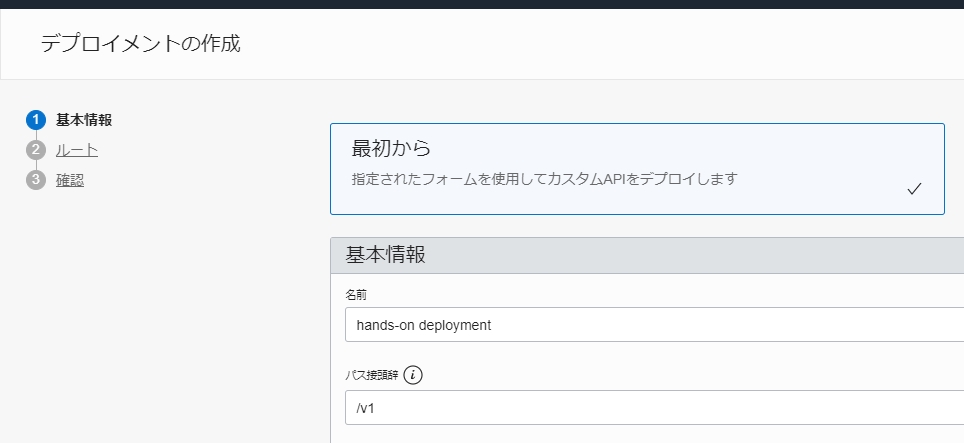Click the step 3 numbered circle
This screenshot has height=443, width=964.
point(36,180)
